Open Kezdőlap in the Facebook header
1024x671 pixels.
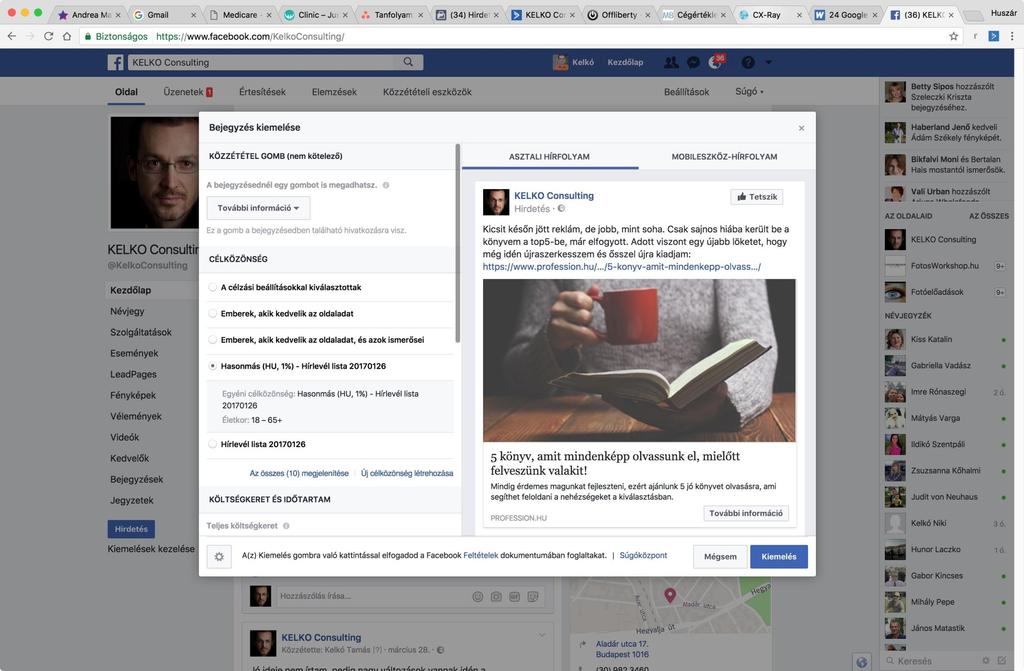point(625,62)
